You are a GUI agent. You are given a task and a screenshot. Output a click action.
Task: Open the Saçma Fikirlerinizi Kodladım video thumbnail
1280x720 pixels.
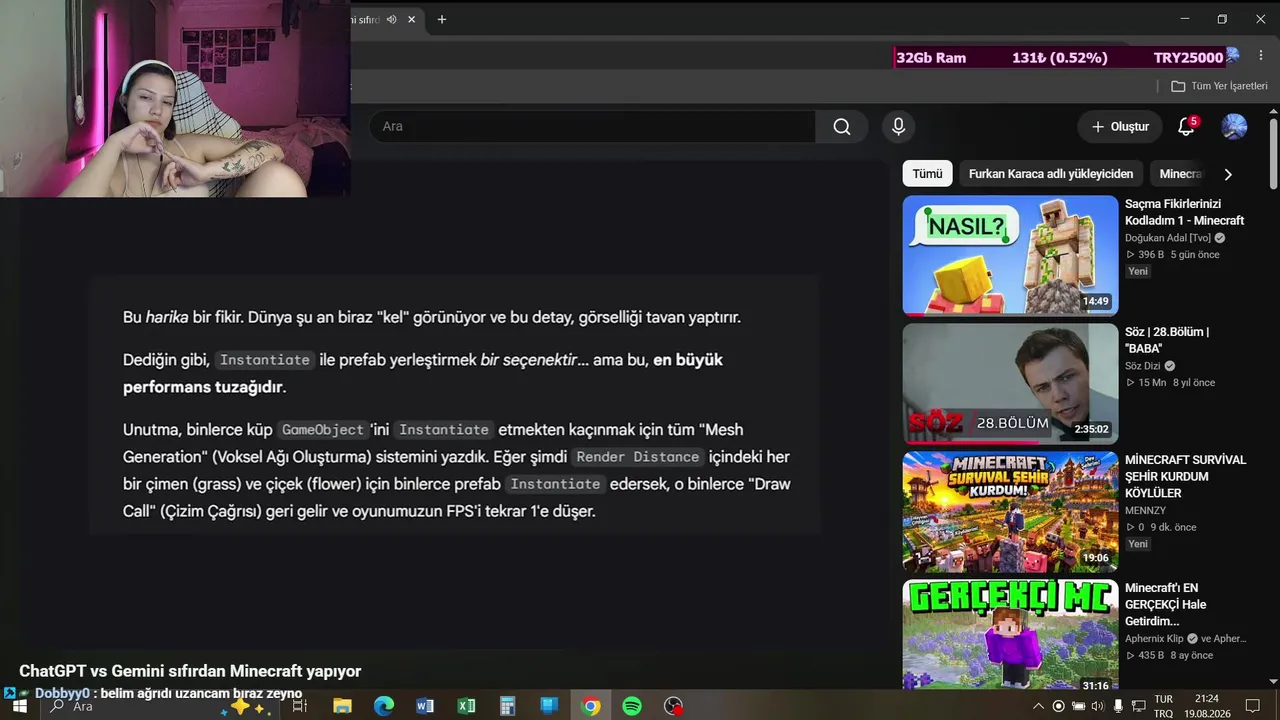[x=1010, y=255]
